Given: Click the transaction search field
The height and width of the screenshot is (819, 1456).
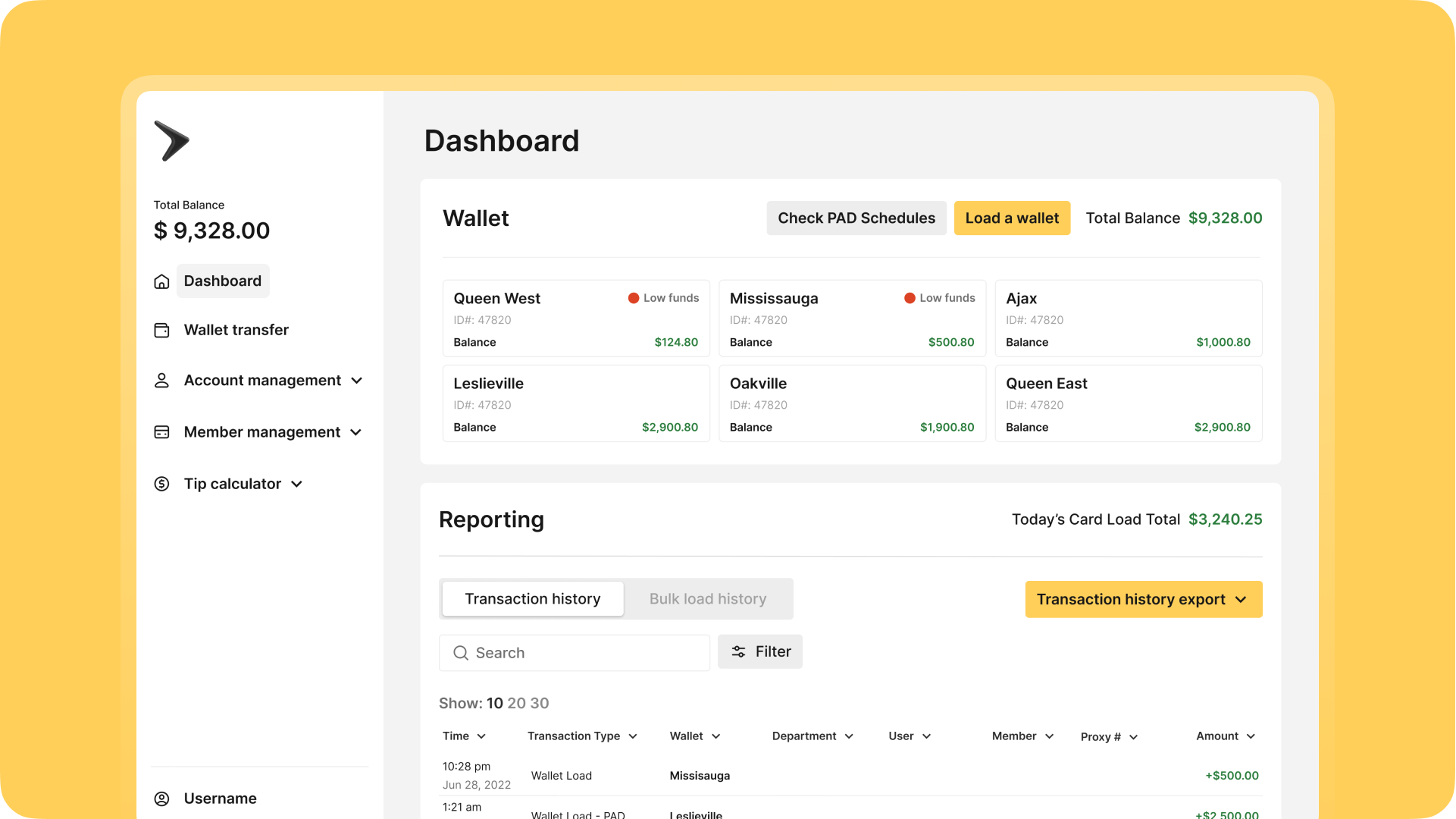Looking at the screenshot, I should [574, 653].
